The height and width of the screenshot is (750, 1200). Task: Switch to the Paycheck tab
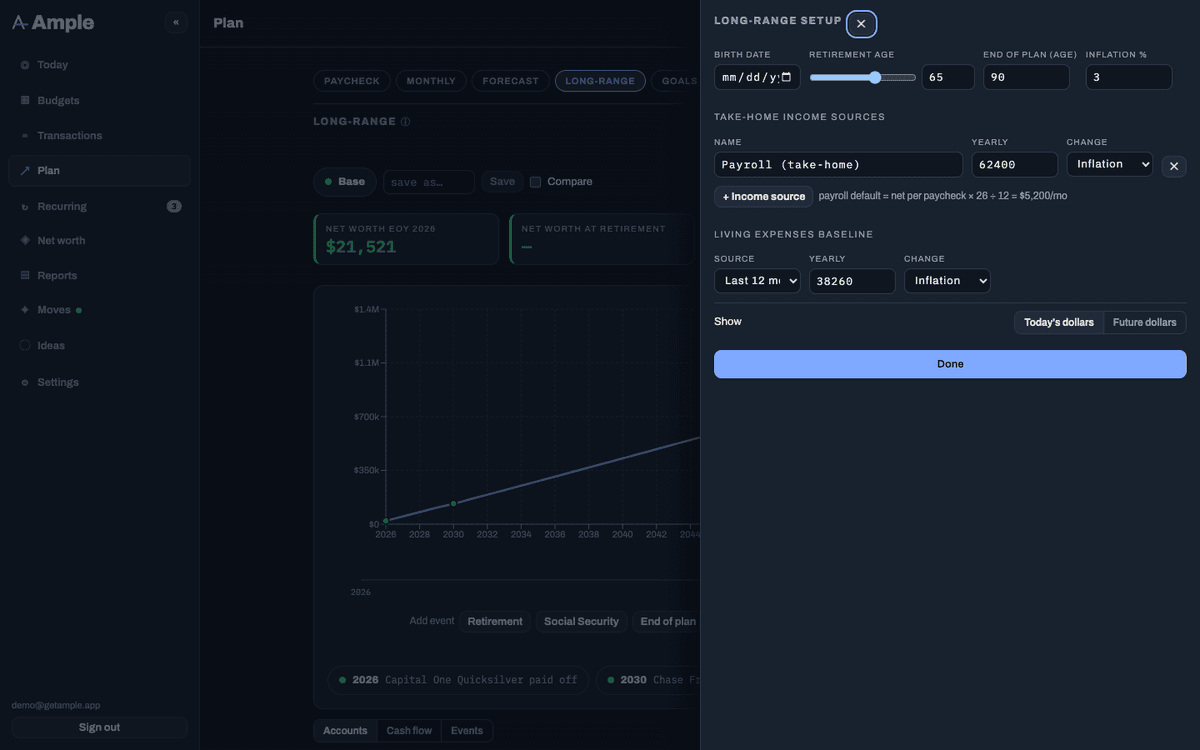click(x=352, y=81)
